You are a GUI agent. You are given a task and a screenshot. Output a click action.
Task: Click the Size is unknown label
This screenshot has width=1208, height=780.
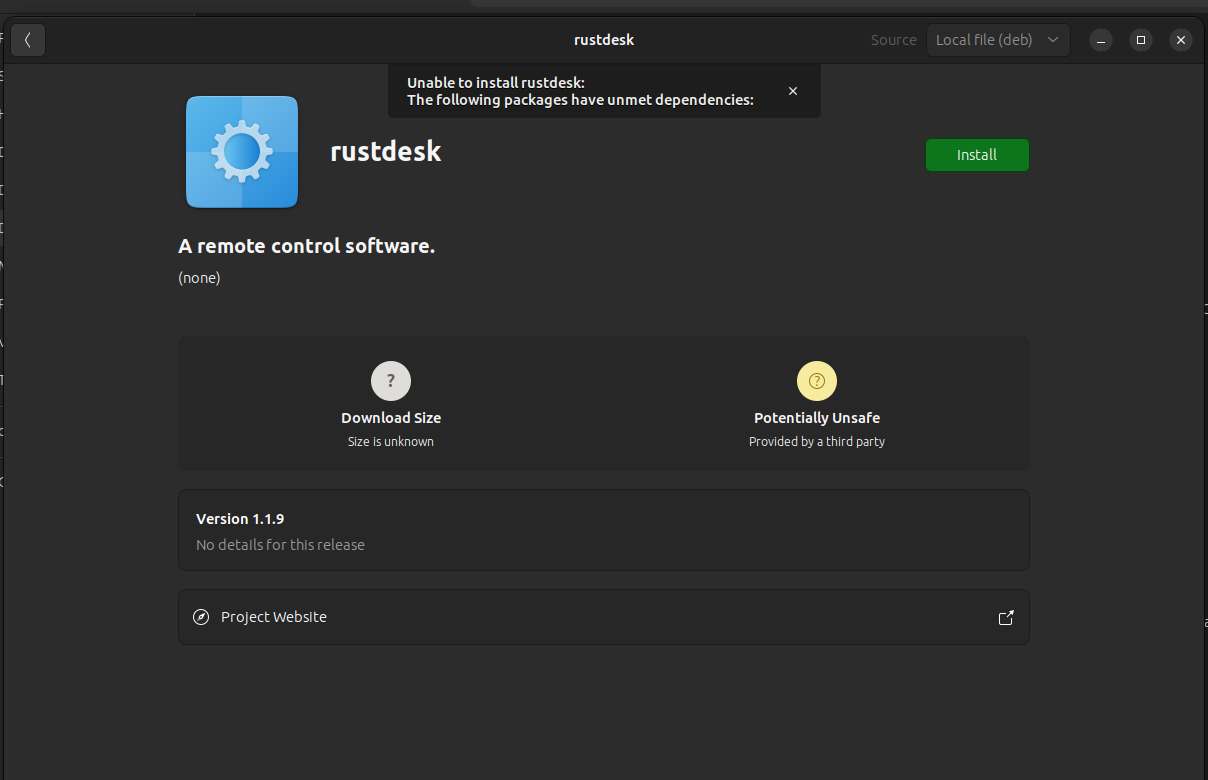390,441
